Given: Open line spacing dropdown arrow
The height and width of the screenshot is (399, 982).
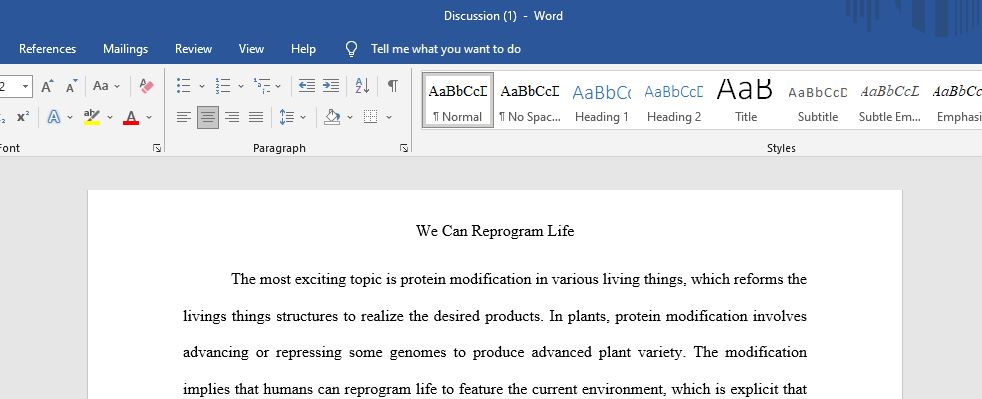Looking at the screenshot, I should click(x=303, y=117).
